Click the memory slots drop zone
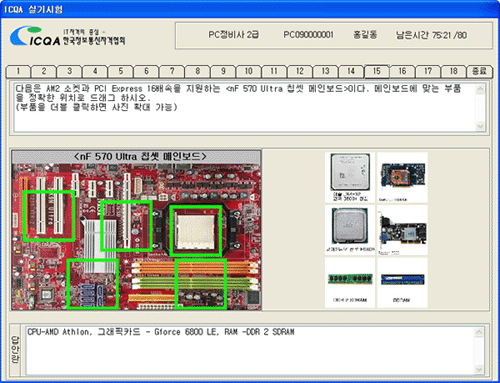The width and height of the screenshot is (500, 383). [x=201, y=284]
